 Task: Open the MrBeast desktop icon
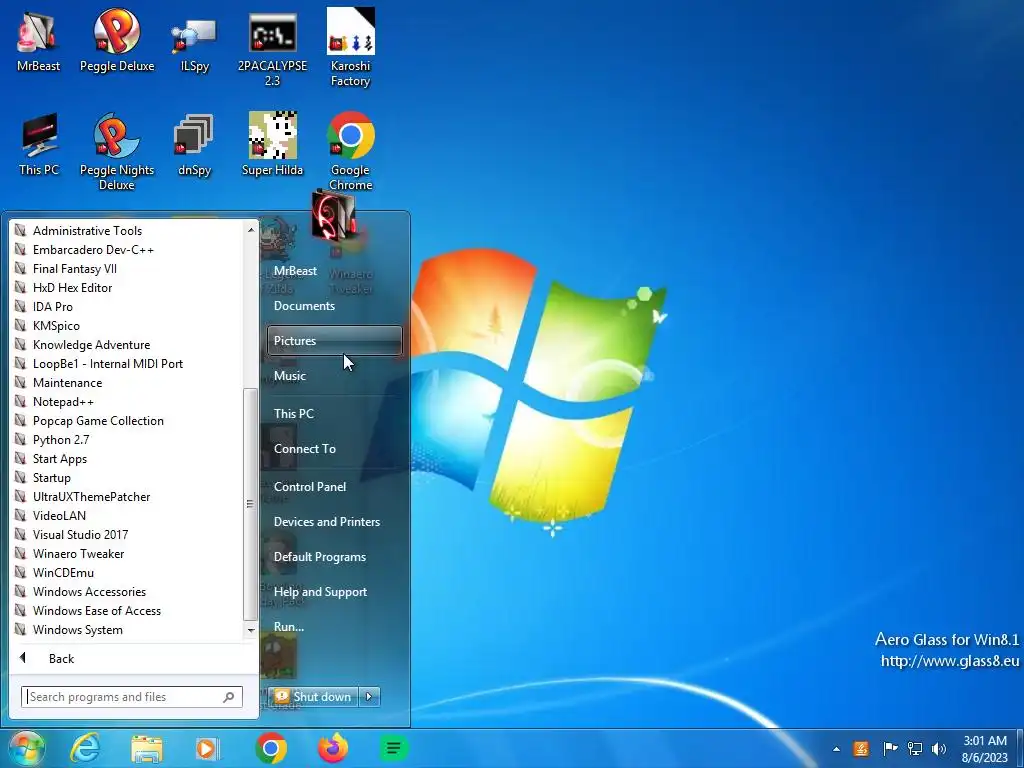pos(38,41)
